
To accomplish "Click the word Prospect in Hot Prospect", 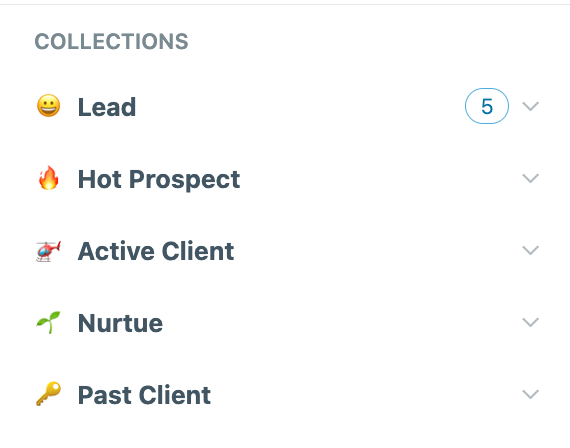I will coord(184,180).
